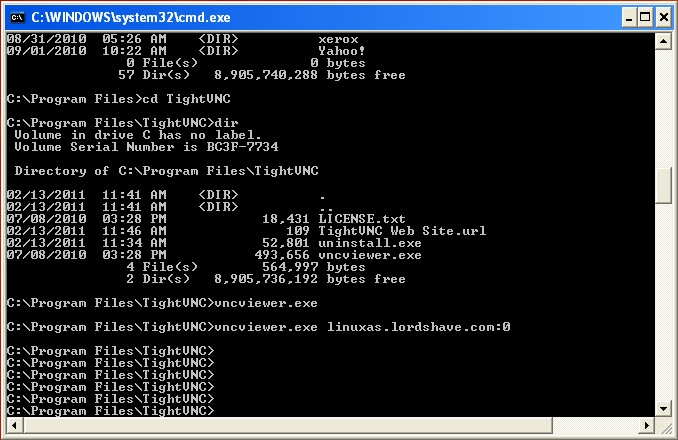Click vncviewer.exe in the directory listing
Viewport: 678px width, 440px height.
370,255
